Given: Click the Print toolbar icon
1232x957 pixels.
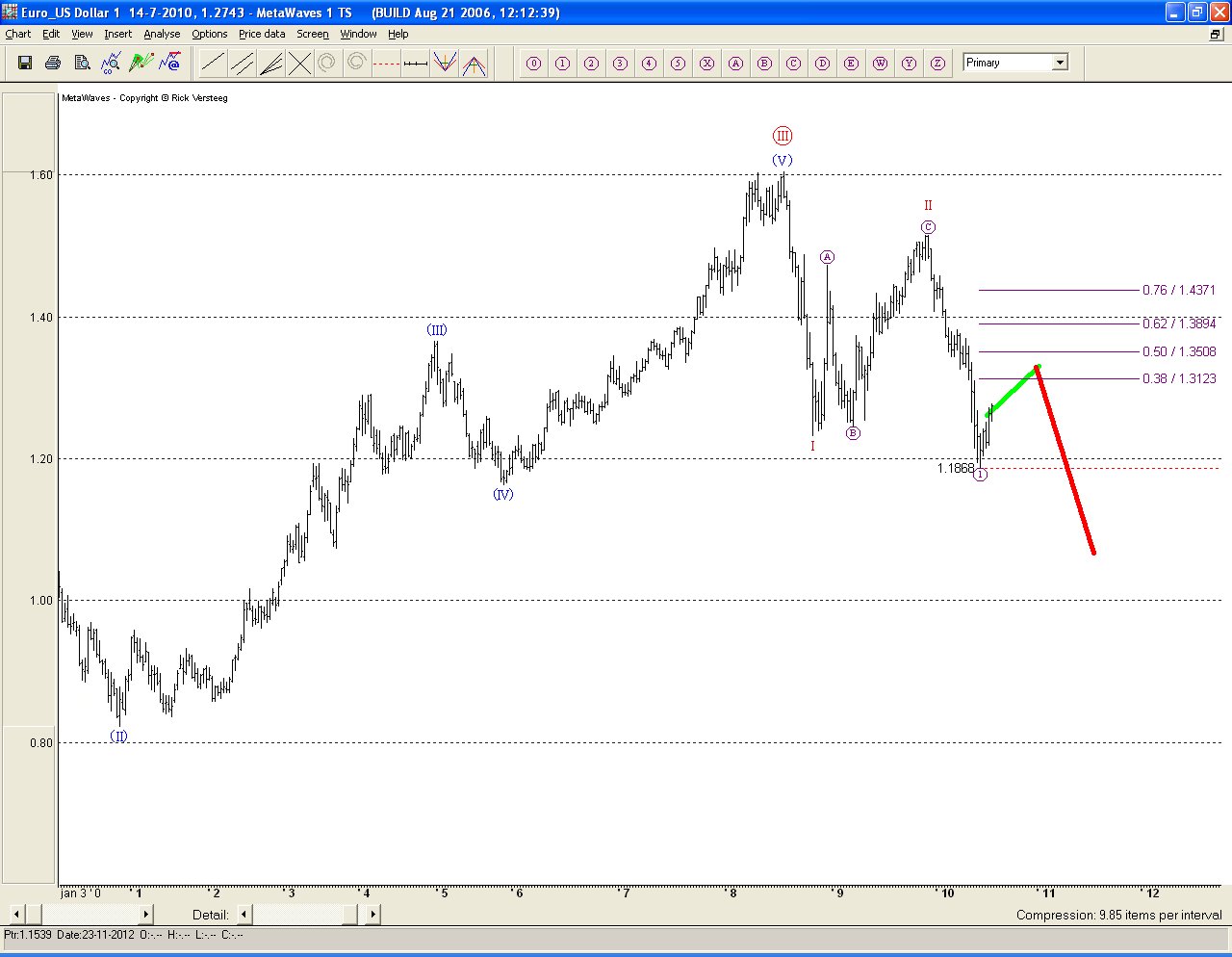Looking at the screenshot, I should coord(53,63).
